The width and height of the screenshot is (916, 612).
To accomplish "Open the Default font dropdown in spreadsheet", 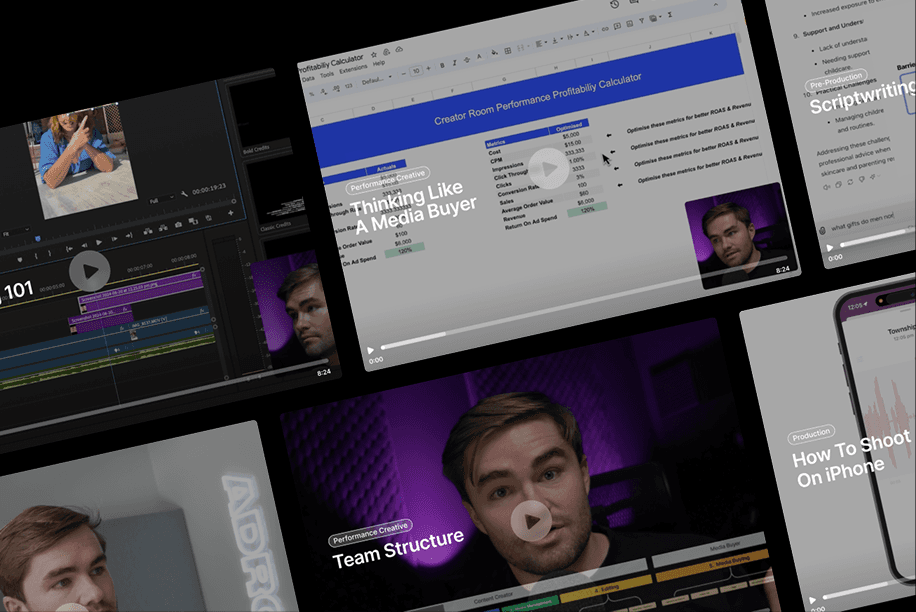I will coord(376,79).
